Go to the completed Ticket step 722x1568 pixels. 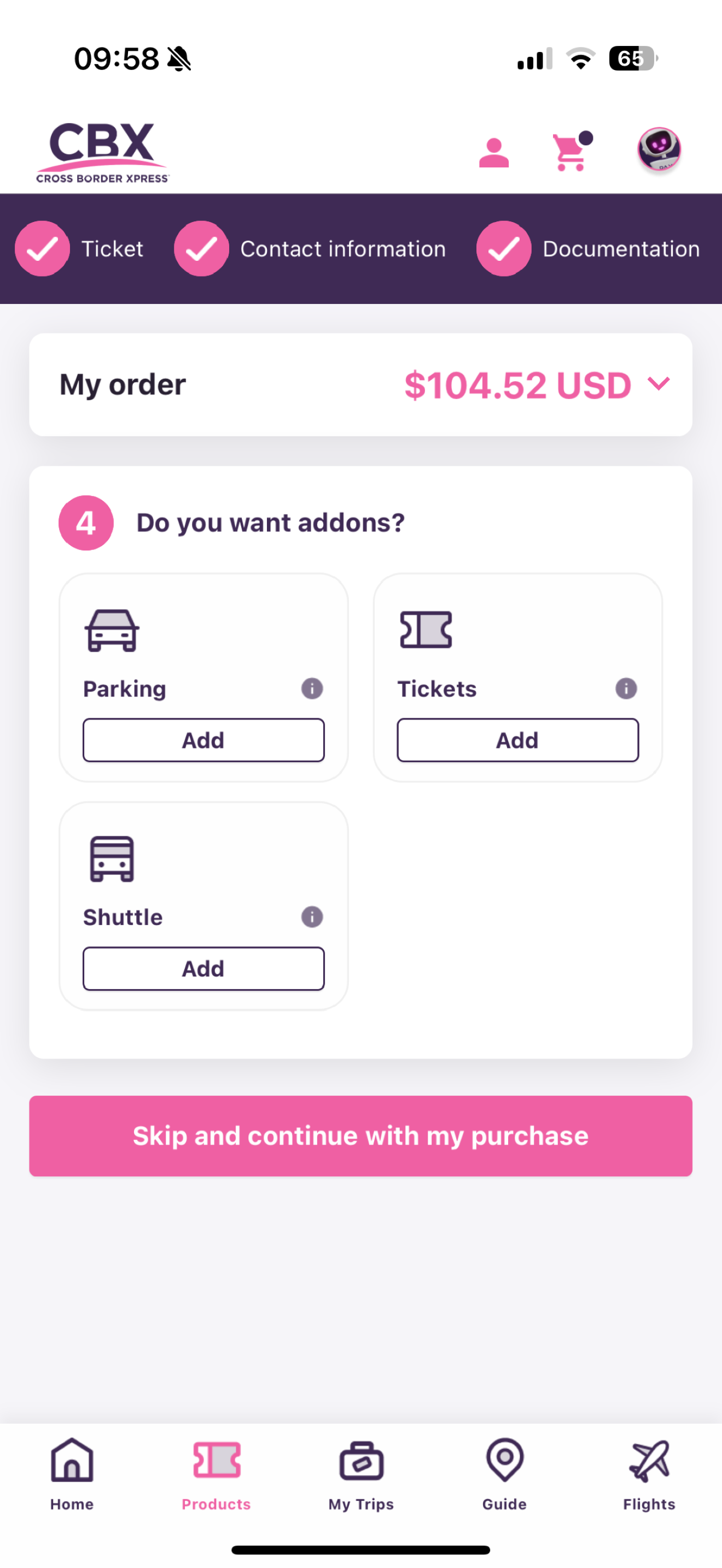tap(79, 248)
